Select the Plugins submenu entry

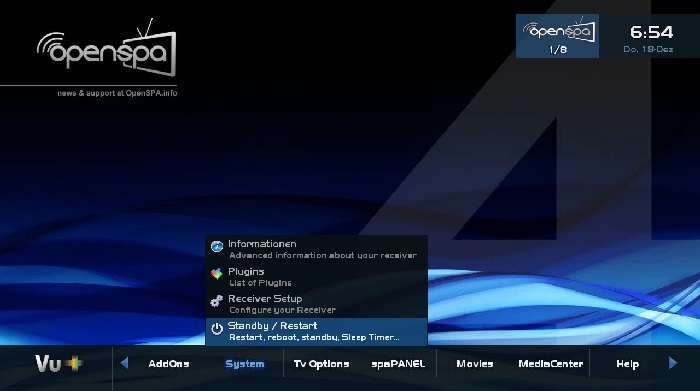(x=317, y=277)
